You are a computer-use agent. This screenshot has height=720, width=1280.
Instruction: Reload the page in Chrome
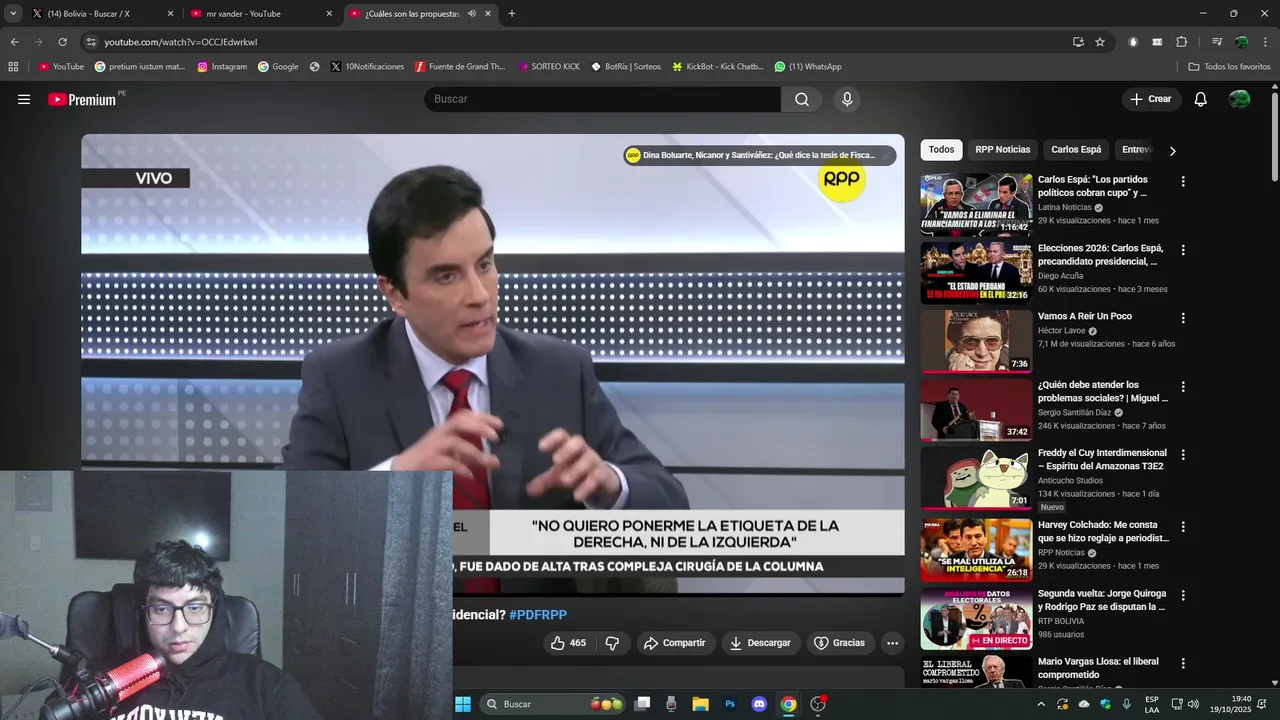tap(62, 42)
